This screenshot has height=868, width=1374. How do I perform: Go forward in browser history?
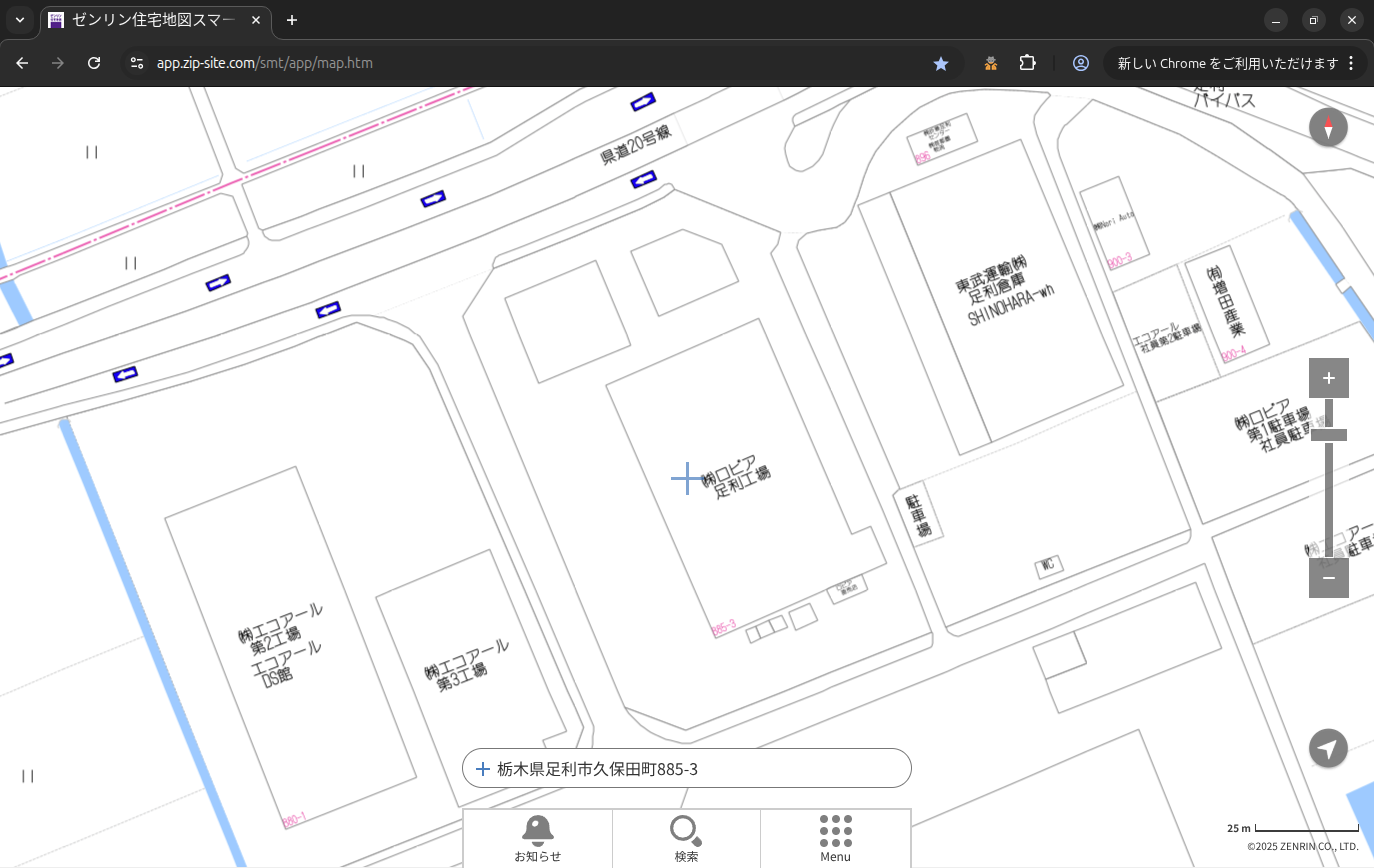(58, 63)
